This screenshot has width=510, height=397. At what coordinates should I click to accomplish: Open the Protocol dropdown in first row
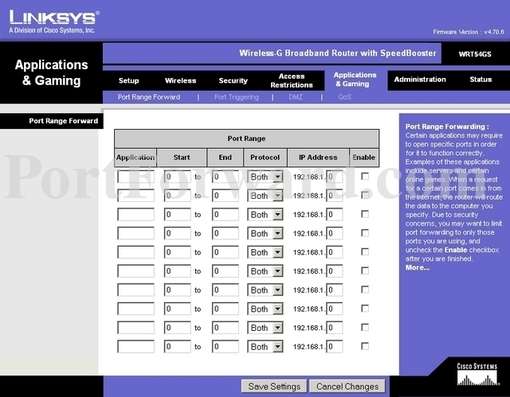pos(265,177)
